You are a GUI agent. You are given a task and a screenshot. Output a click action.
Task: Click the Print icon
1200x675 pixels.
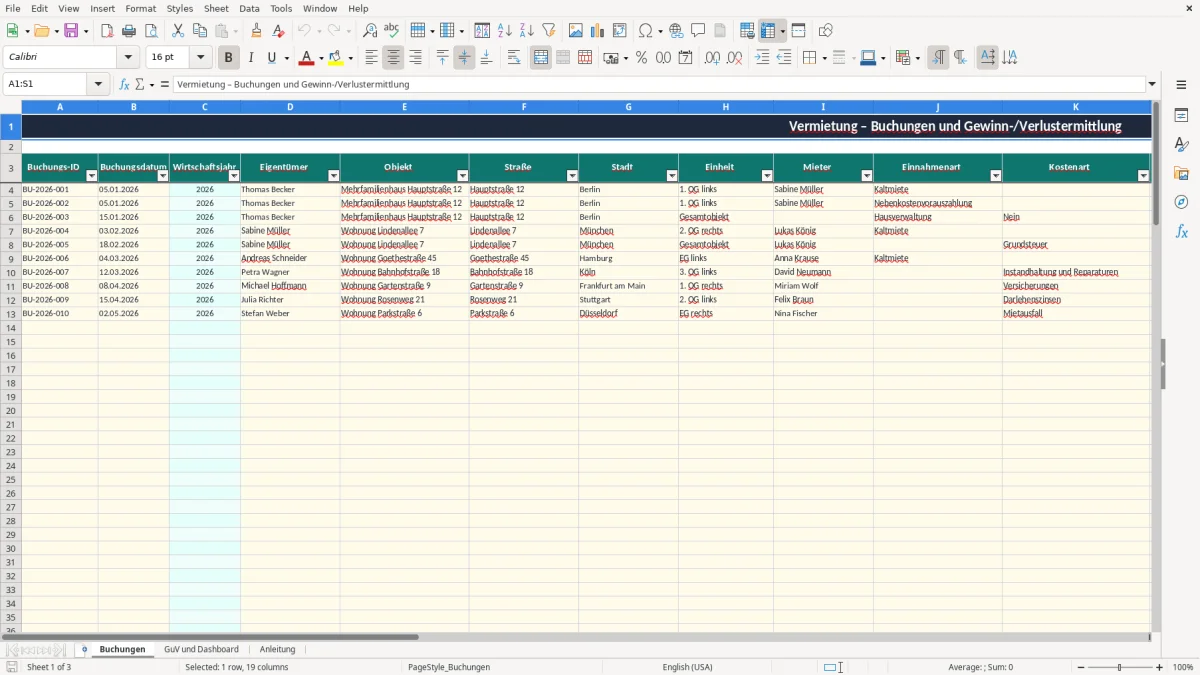tap(129, 31)
